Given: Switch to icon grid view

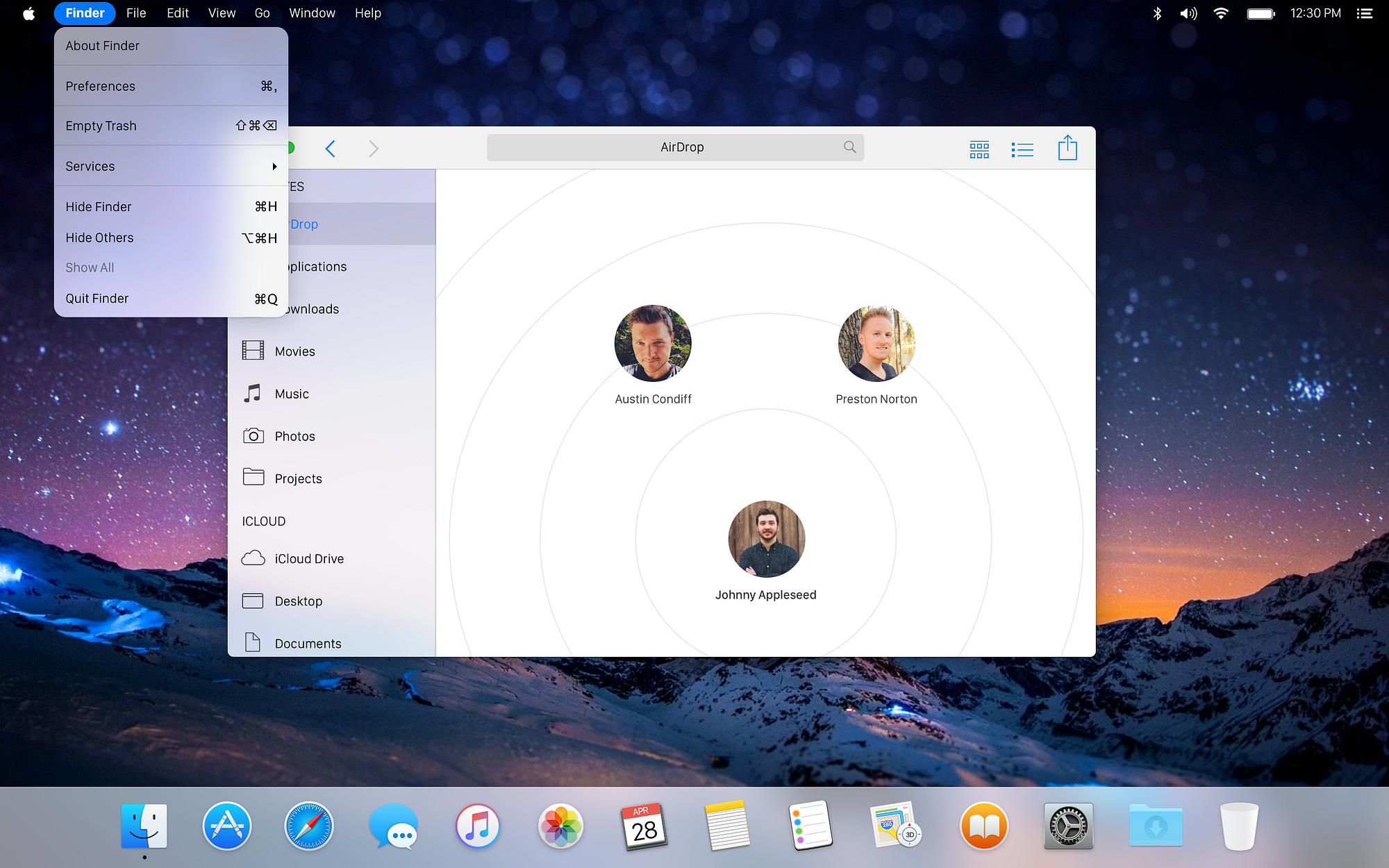Looking at the screenshot, I should [x=979, y=149].
